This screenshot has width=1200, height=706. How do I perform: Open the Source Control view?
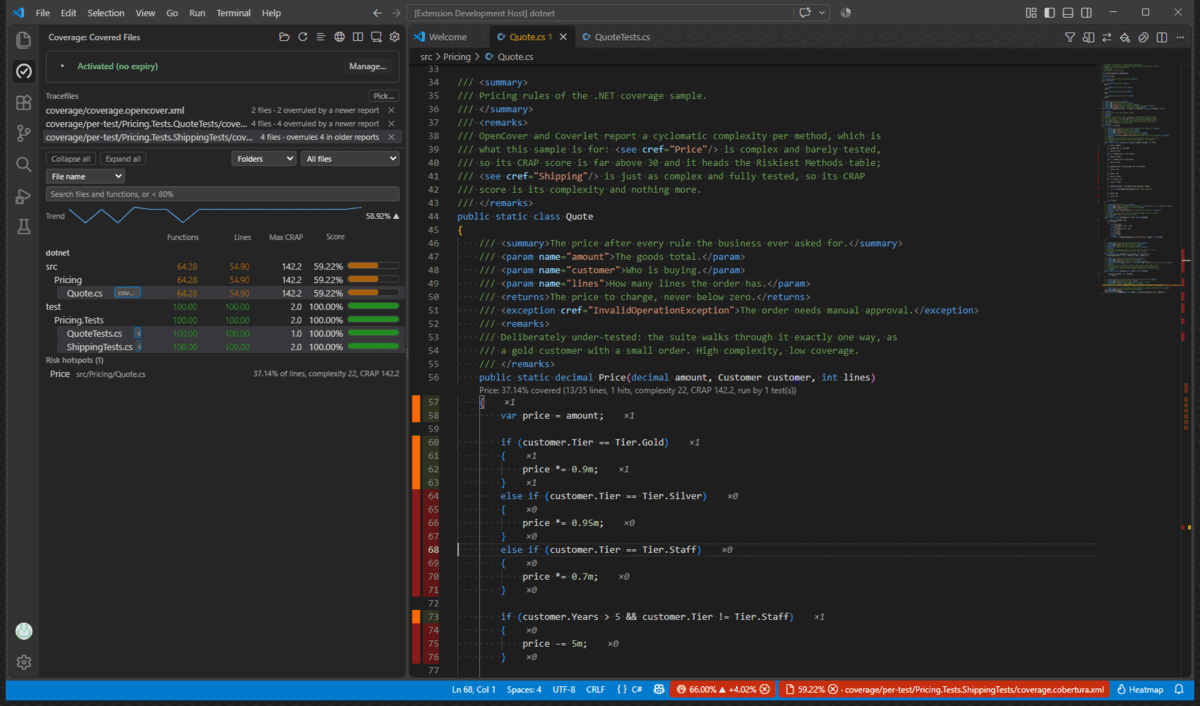[x=24, y=133]
